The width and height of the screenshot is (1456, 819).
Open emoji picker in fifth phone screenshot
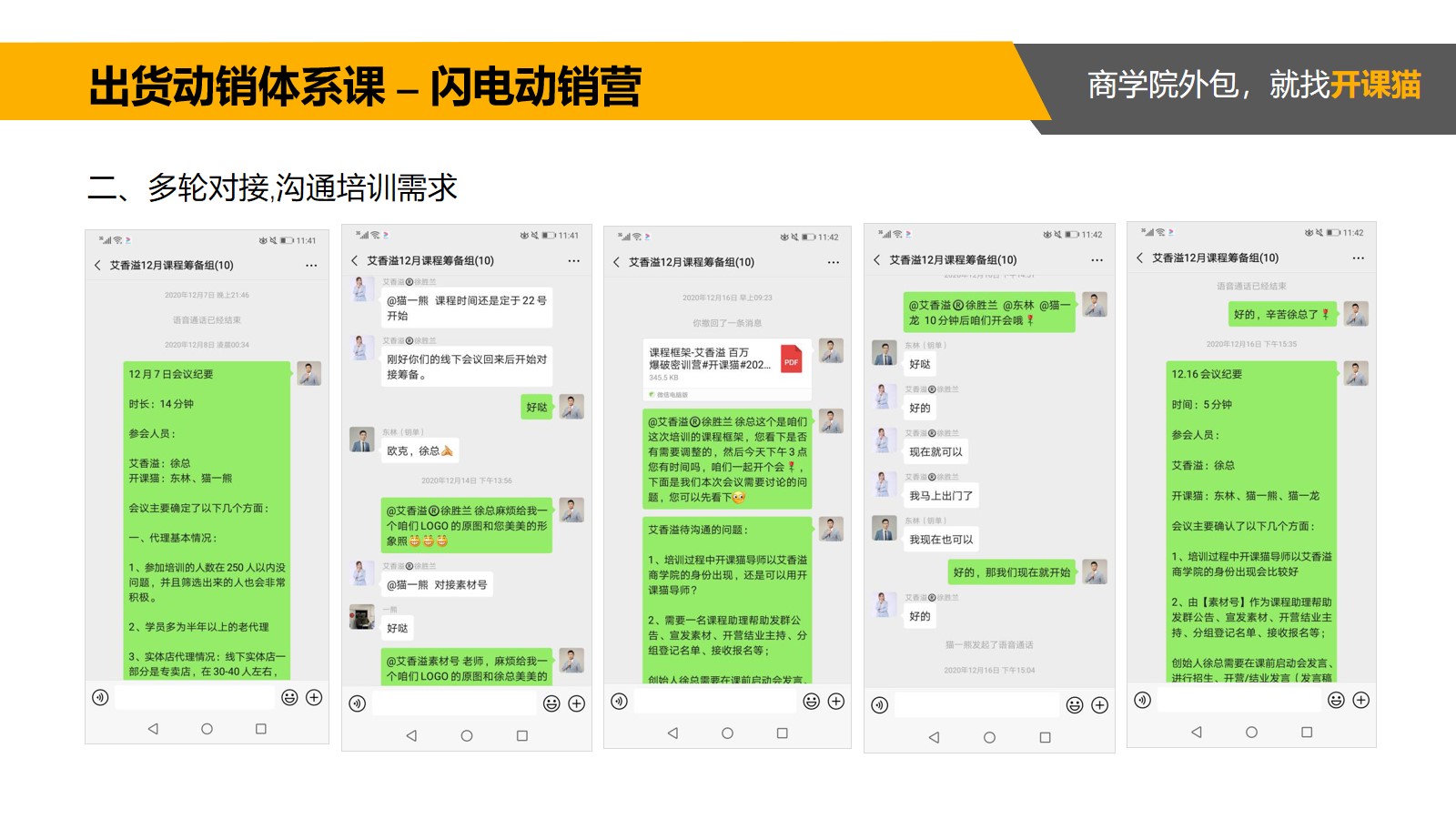pos(1336,700)
